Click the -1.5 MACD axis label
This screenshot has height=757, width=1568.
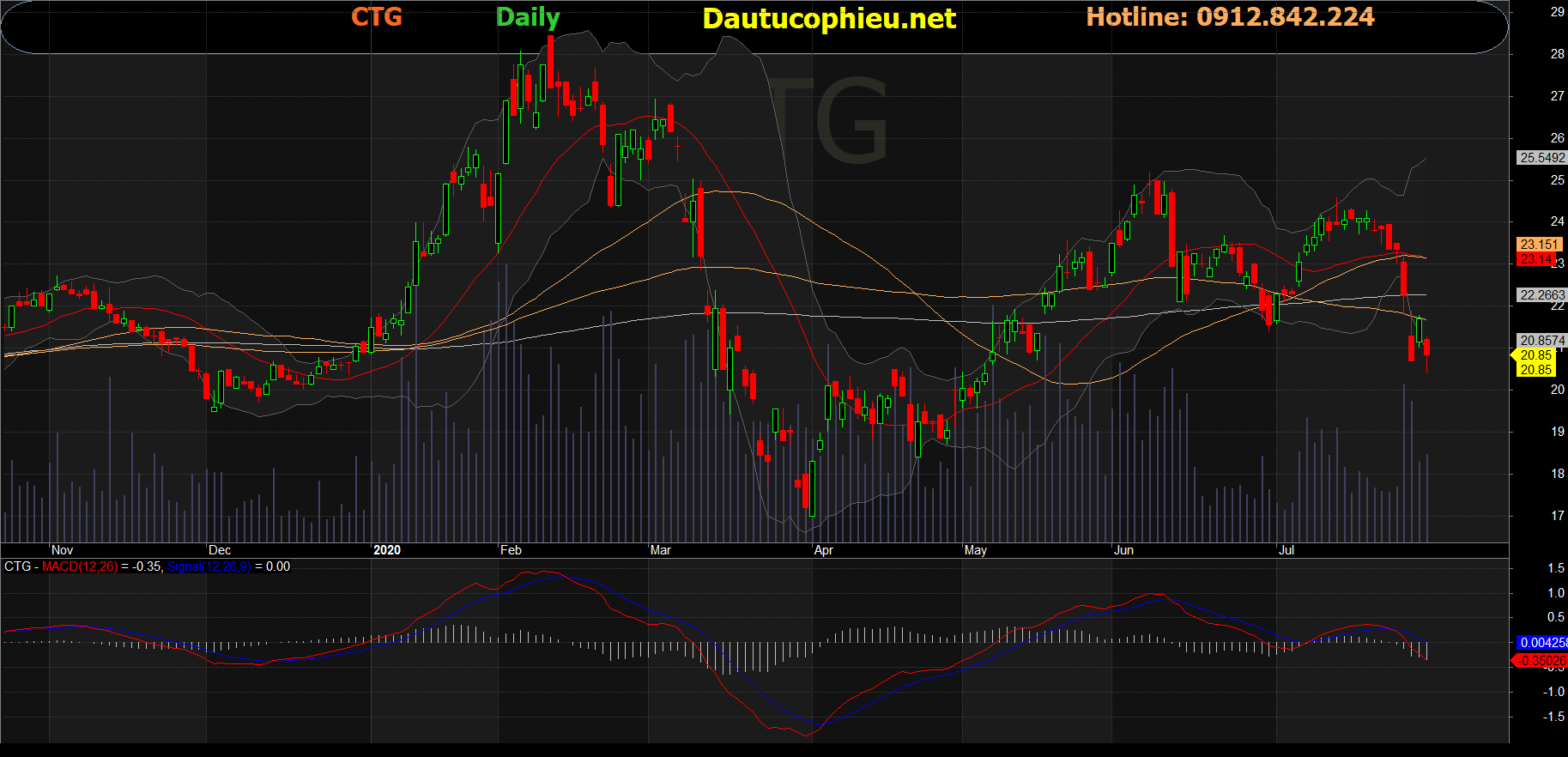pyautogui.click(x=1553, y=716)
